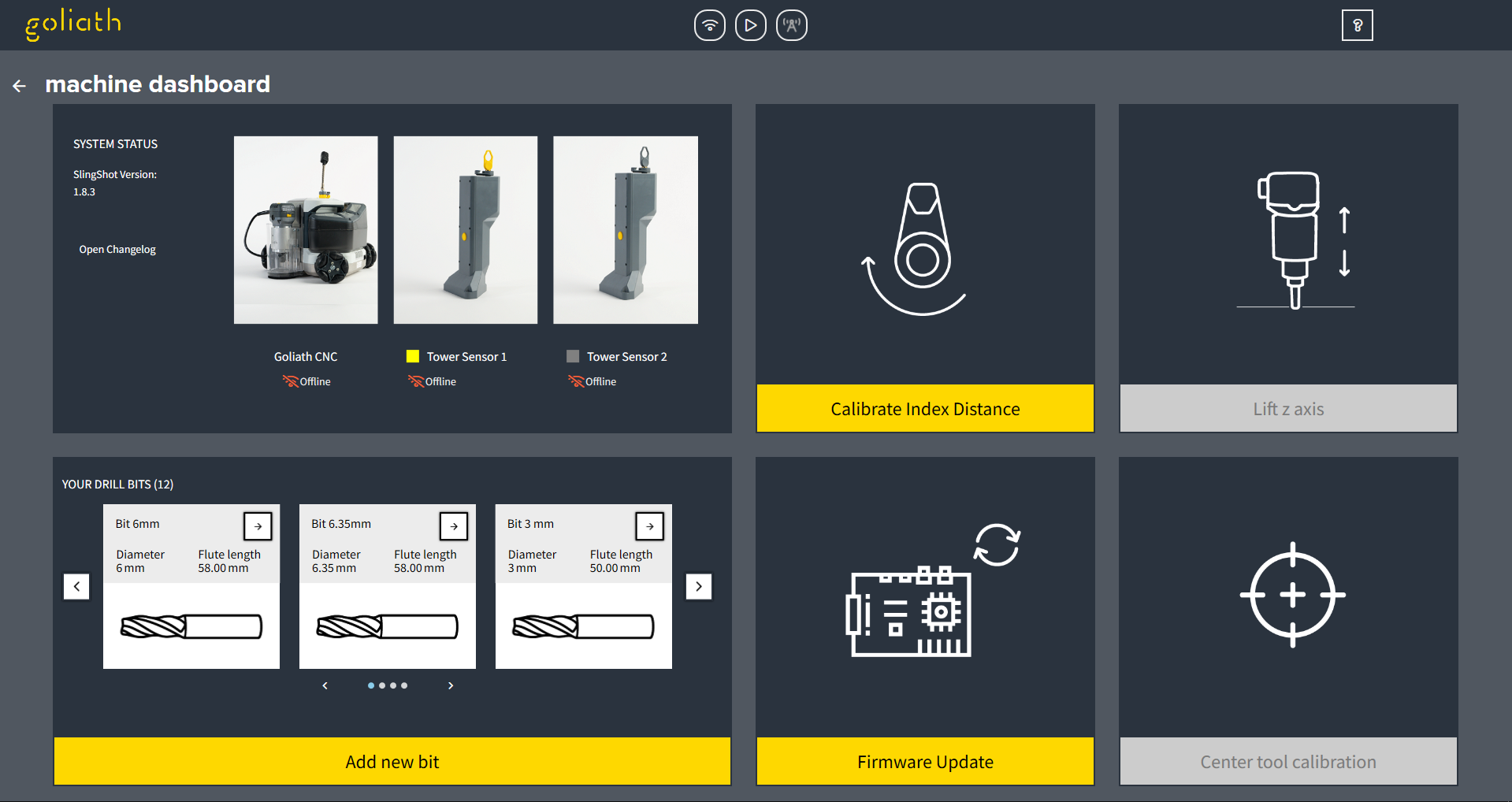
Task: Click the yellow Tower Sensor 1 swatch
Action: tap(412, 357)
